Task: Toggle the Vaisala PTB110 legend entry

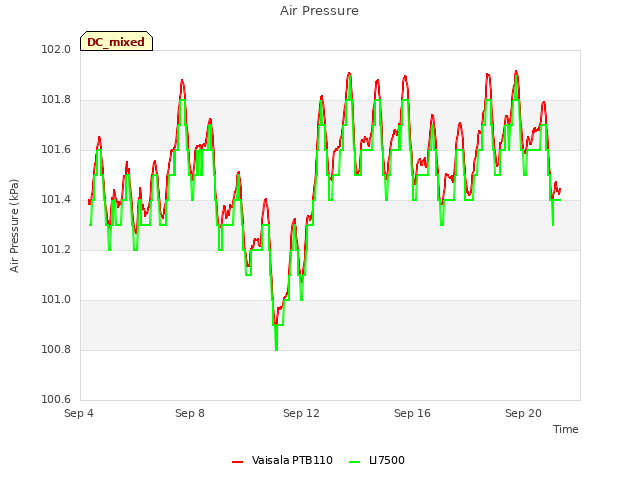Action: coord(282,460)
